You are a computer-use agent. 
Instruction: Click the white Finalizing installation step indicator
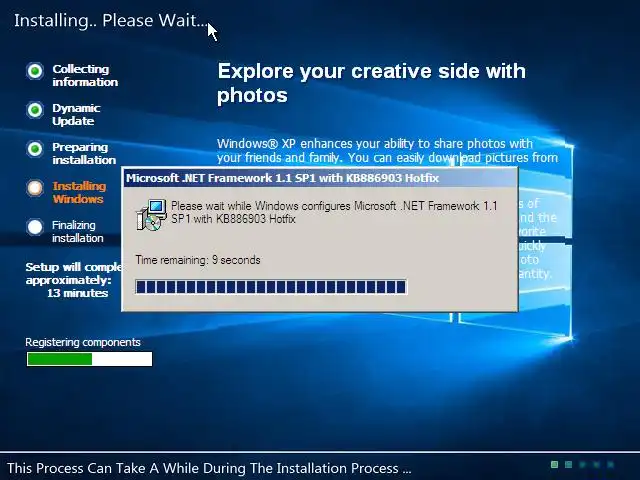[x=35, y=227]
